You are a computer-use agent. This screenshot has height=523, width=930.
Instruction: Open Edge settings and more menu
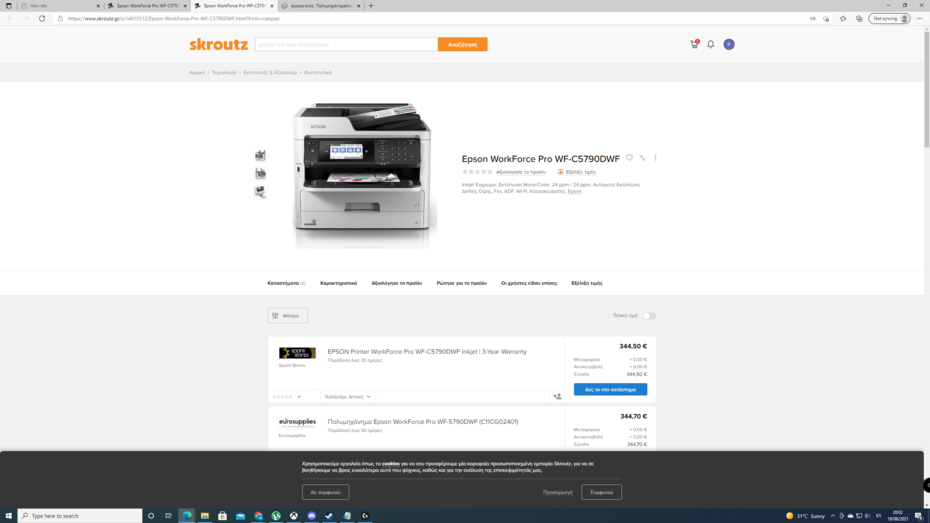coord(920,18)
